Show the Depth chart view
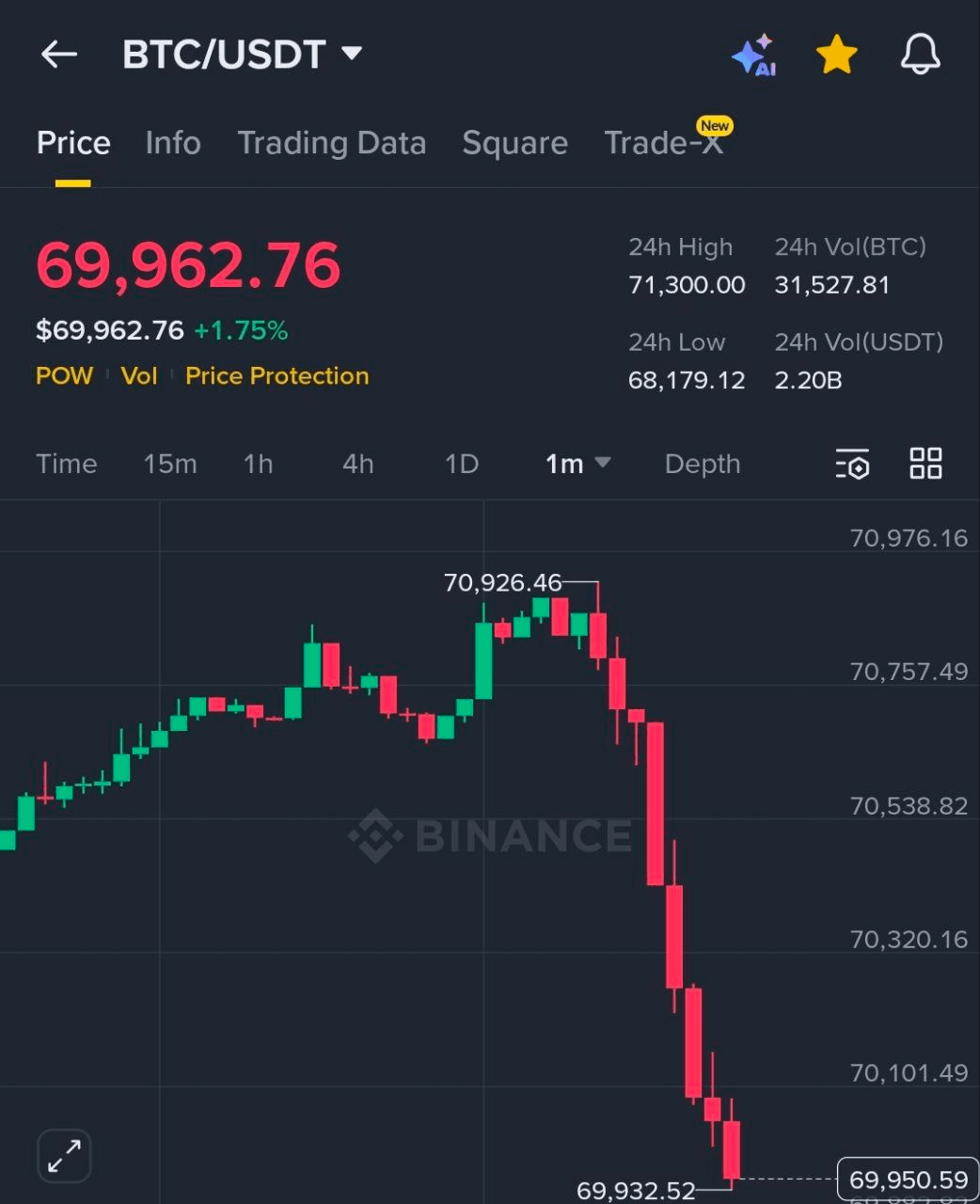 [x=702, y=464]
